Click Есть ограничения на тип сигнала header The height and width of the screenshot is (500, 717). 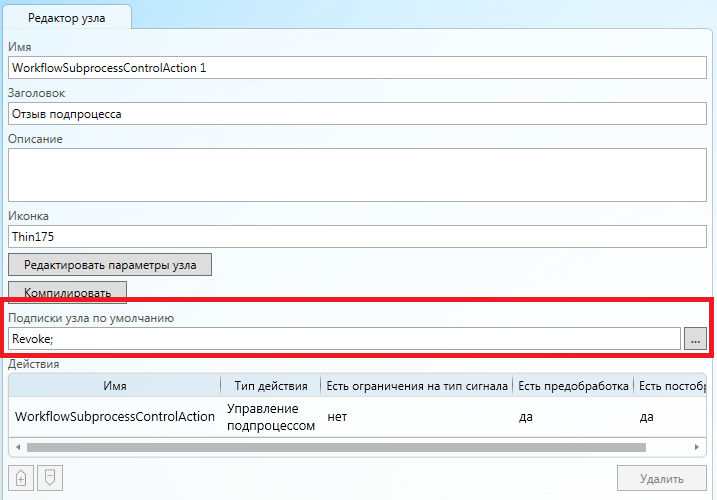tap(416, 386)
